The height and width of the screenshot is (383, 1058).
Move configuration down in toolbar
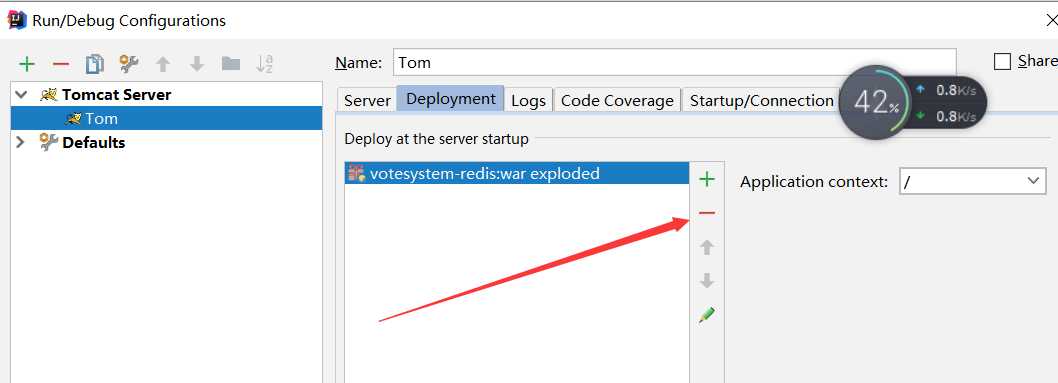197,64
